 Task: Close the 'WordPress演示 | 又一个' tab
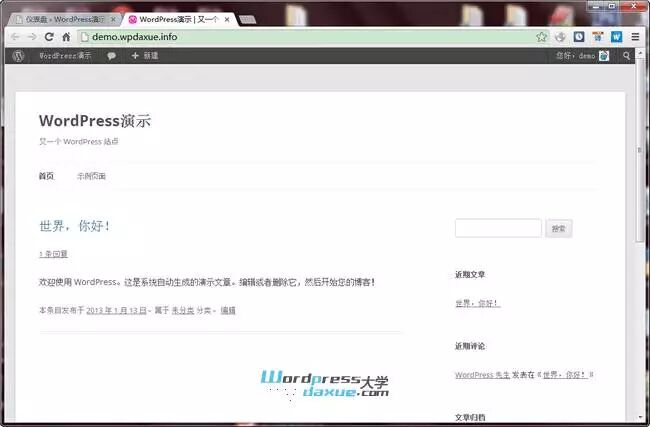coord(227,19)
